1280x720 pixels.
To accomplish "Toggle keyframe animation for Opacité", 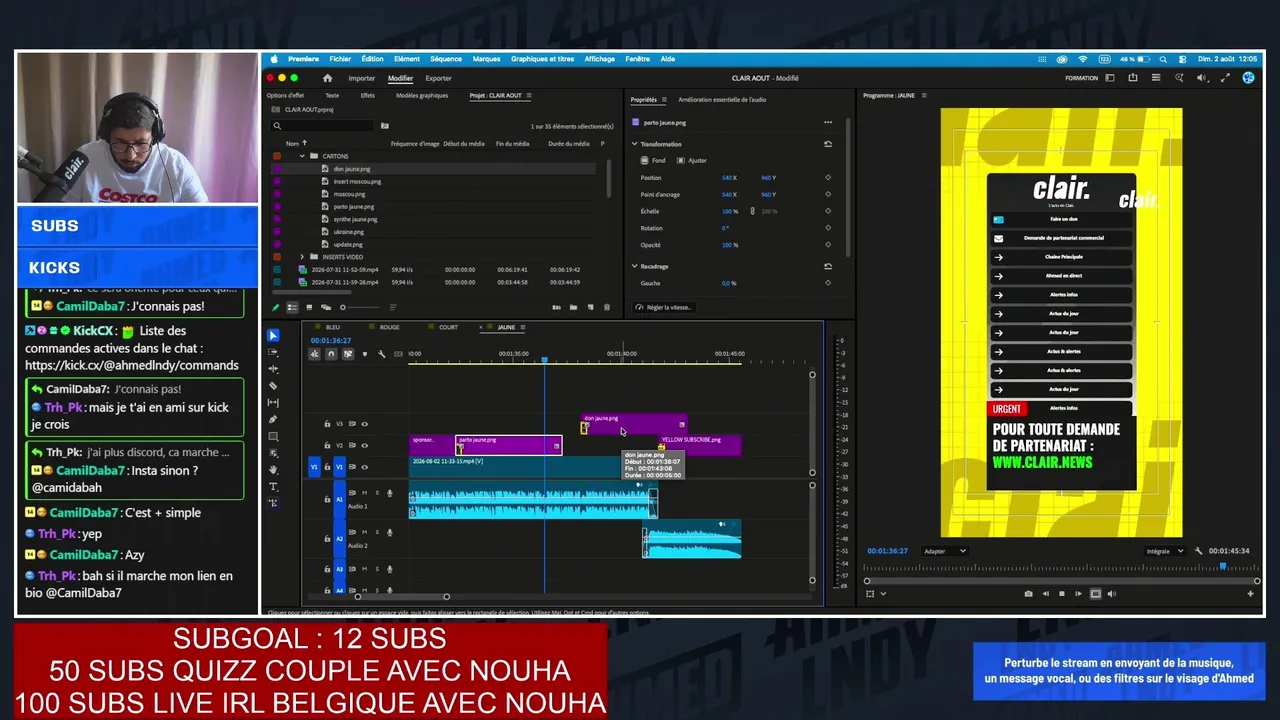I will [827, 245].
